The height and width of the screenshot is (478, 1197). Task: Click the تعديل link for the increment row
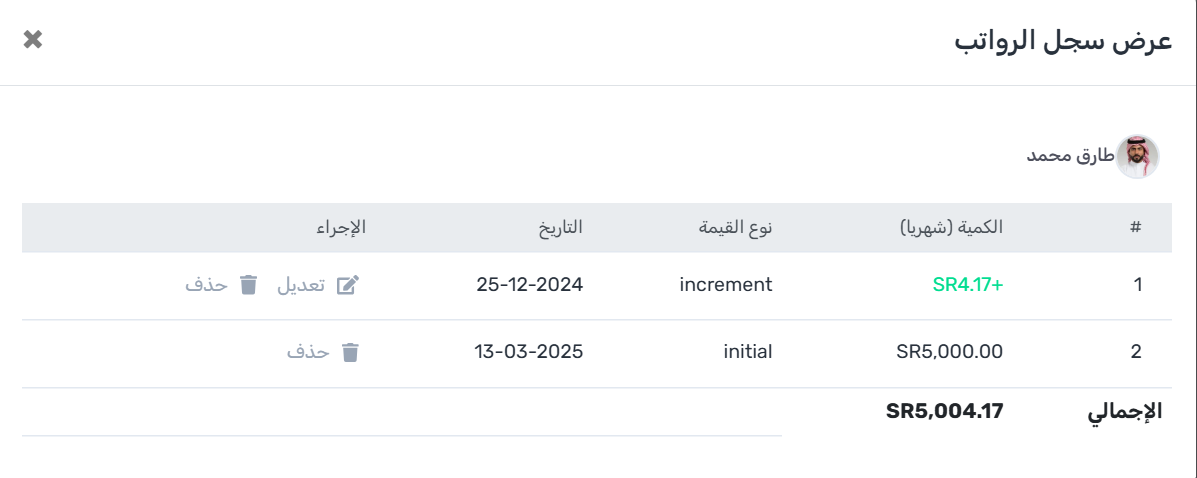coord(301,285)
